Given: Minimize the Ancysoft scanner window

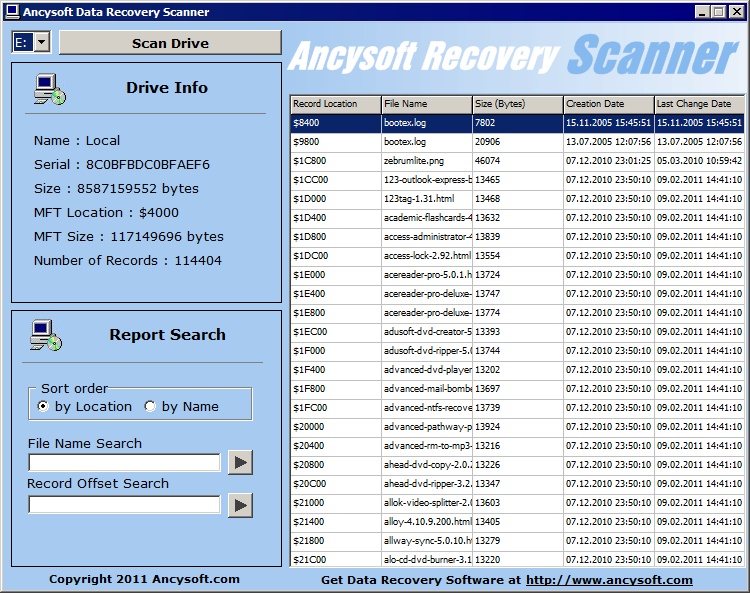Looking at the screenshot, I should (x=702, y=12).
